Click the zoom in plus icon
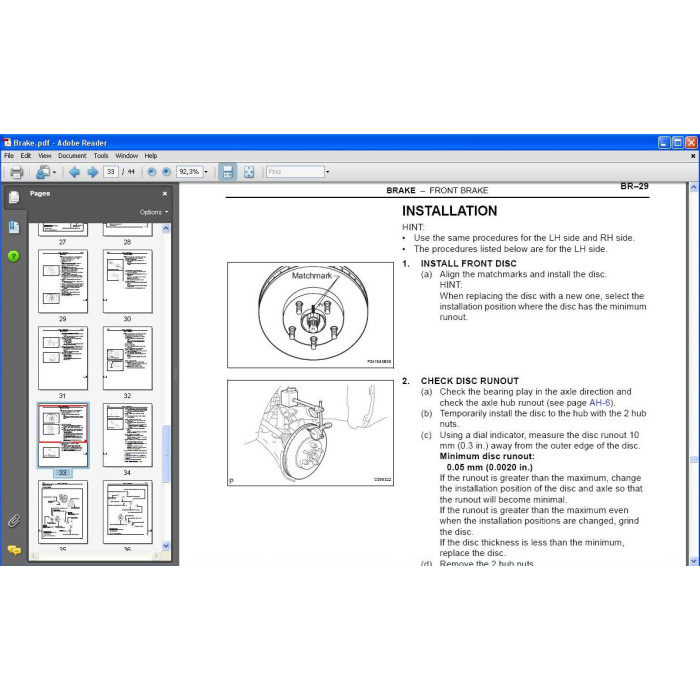This screenshot has height=700, width=700. pyautogui.click(x=167, y=172)
